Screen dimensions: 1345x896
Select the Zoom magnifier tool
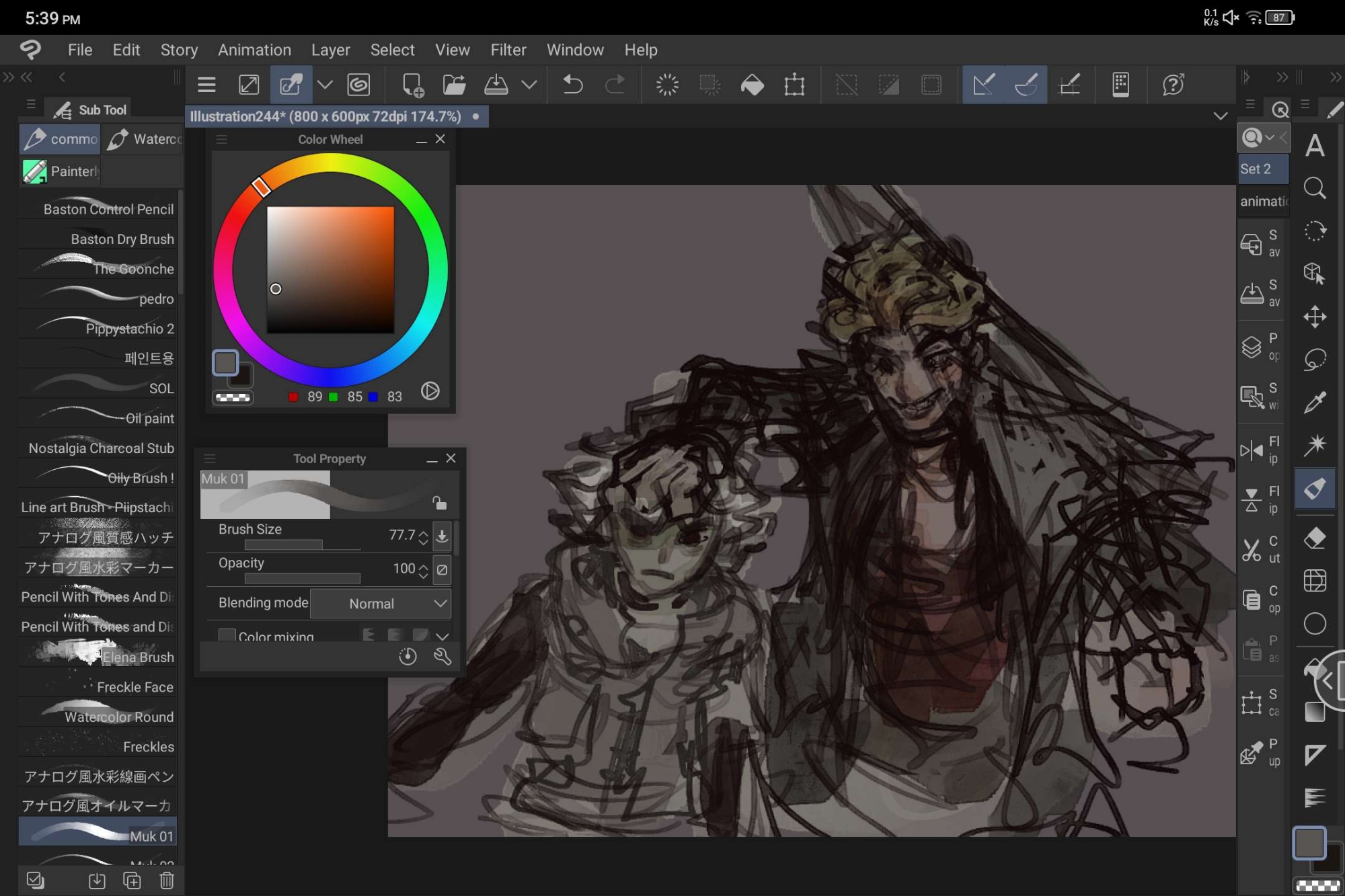pyautogui.click(x=1314, y=188)
